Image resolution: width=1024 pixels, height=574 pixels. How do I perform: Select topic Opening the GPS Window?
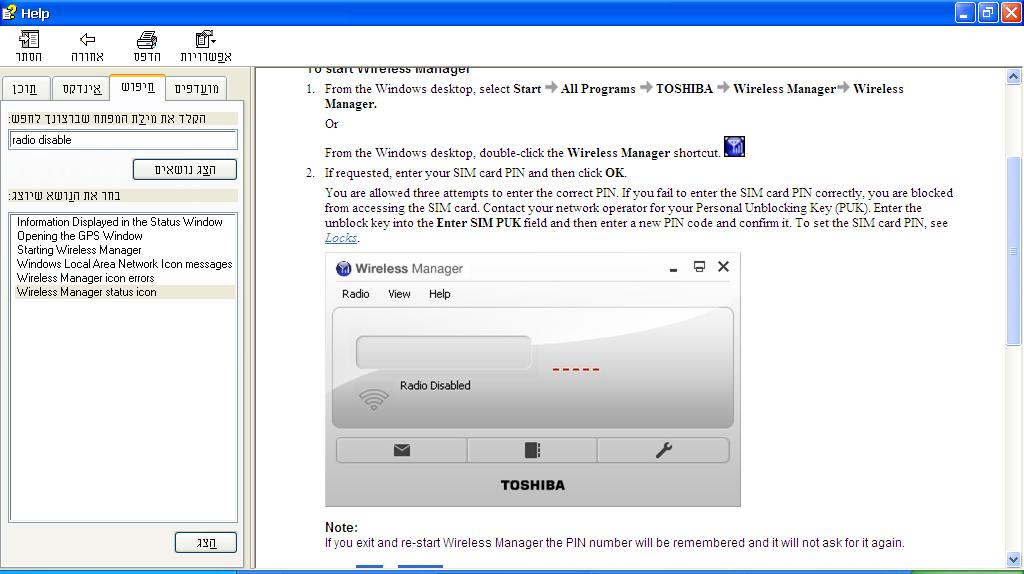tap(80, 236)
